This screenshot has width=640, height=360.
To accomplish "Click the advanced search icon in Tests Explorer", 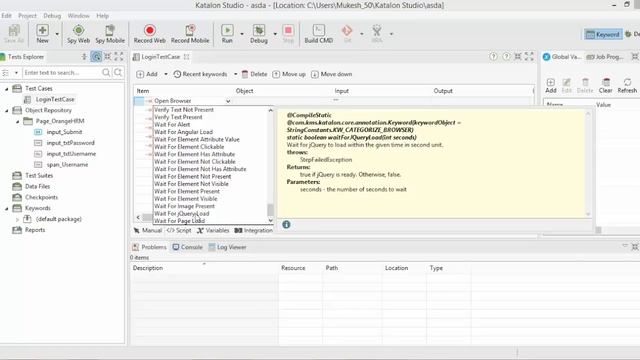I will point(118,73).
